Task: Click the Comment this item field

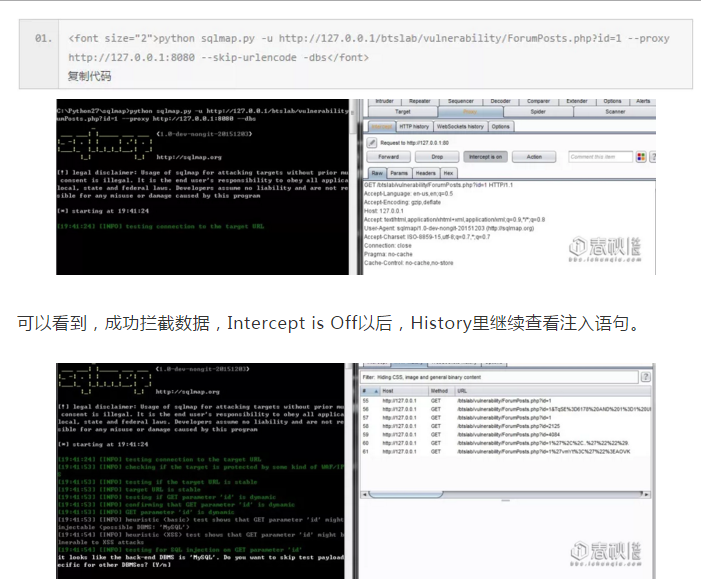Action: (600, 157)
